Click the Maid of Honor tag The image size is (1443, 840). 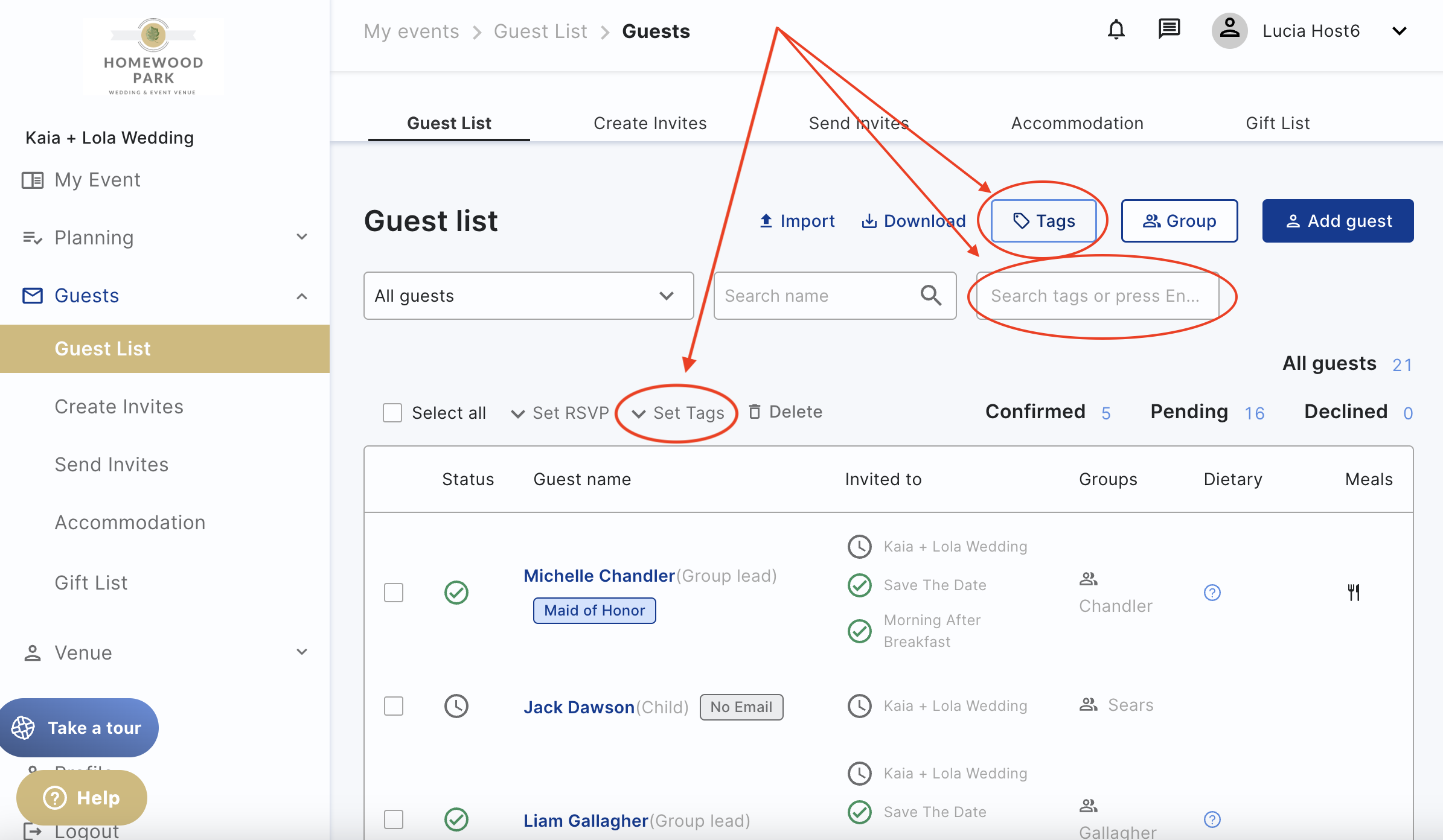[594, 611]
